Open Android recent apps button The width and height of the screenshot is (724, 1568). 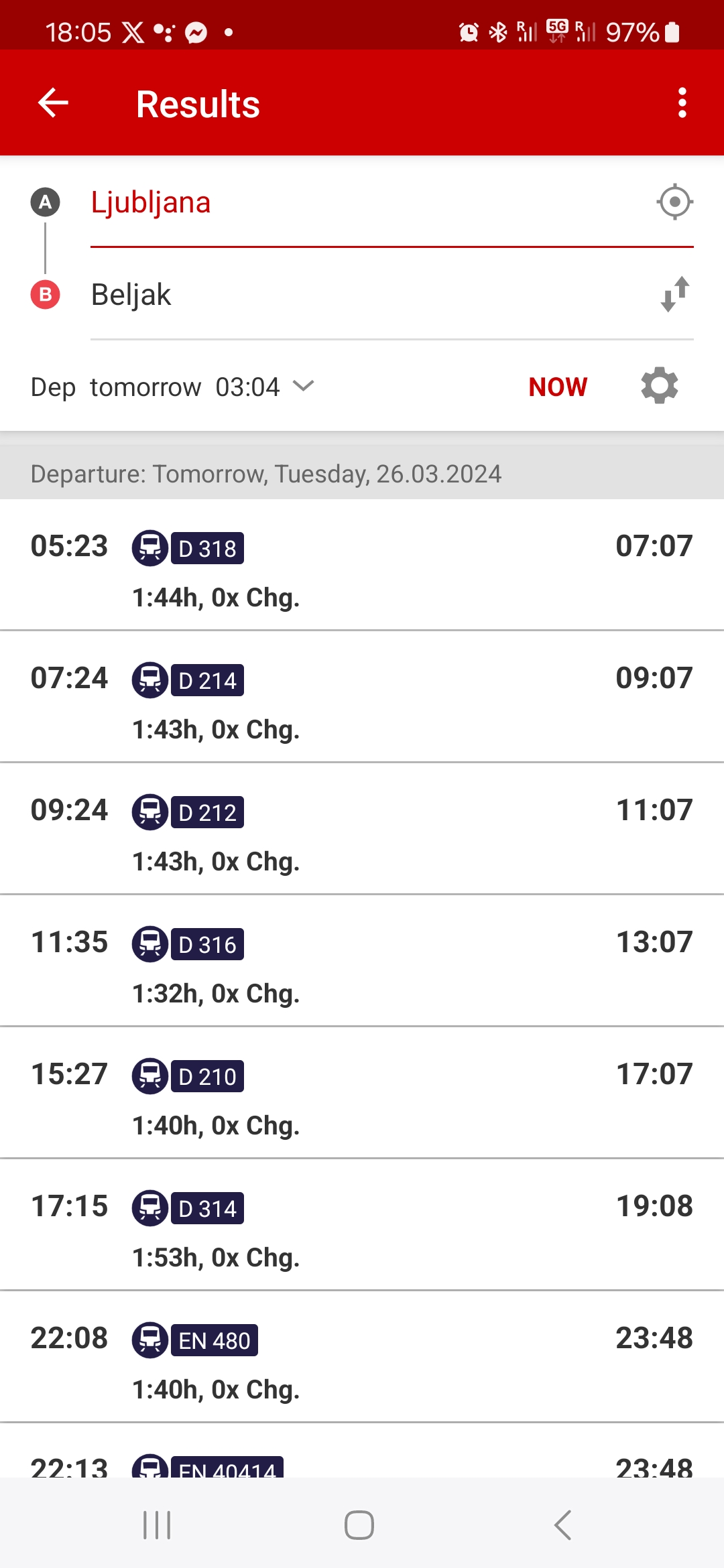[x=157, y=1525]
